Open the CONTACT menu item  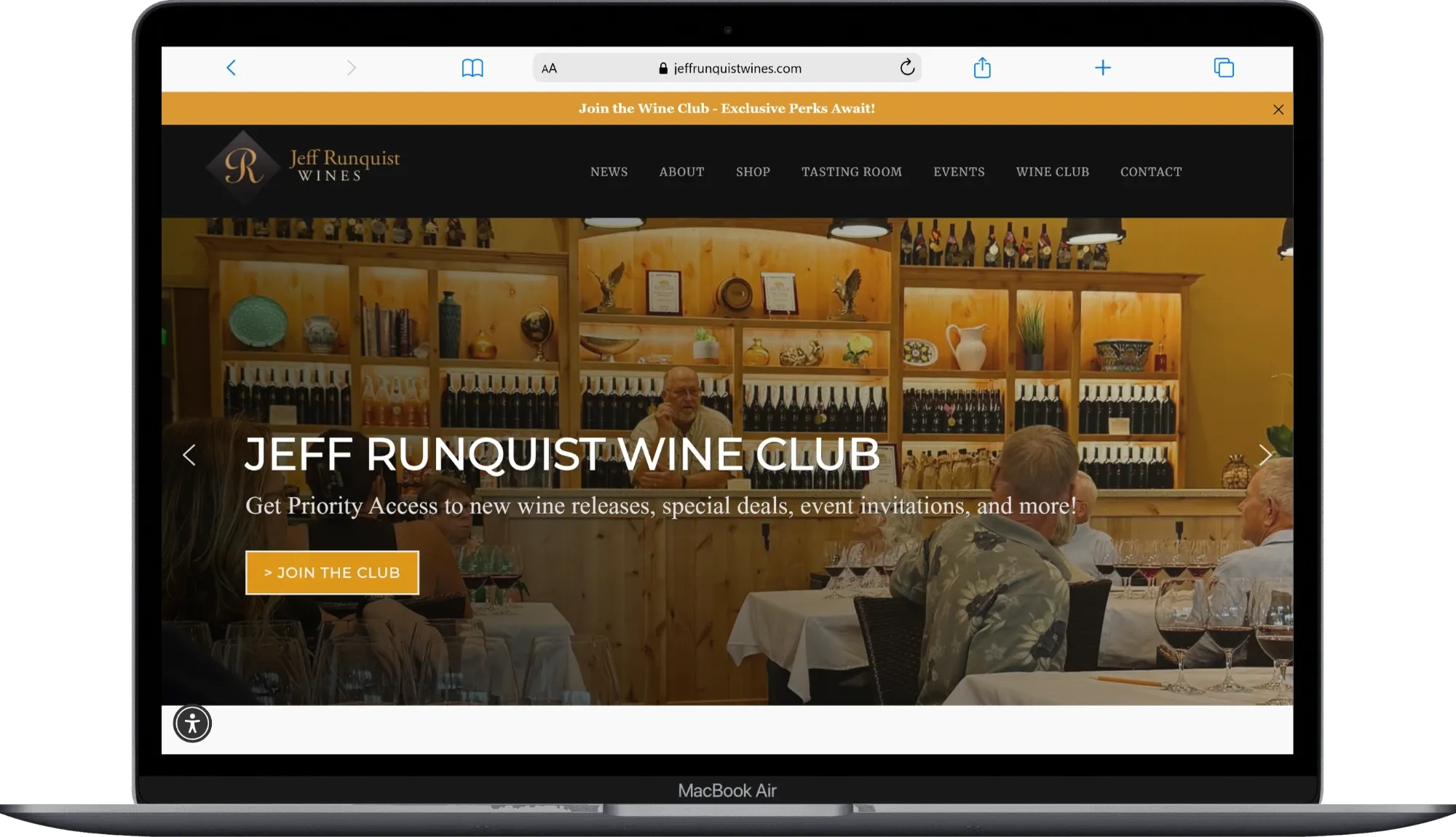point(1151,172)
